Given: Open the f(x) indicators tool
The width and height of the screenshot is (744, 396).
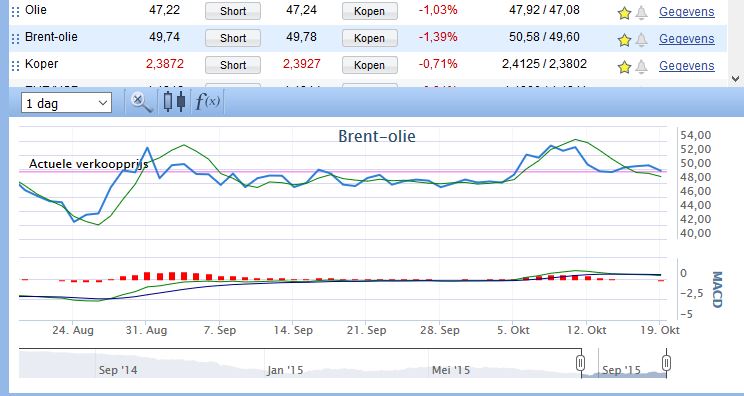Looking at the screenshot, I should pyautogui.click(x=208, y=101).
